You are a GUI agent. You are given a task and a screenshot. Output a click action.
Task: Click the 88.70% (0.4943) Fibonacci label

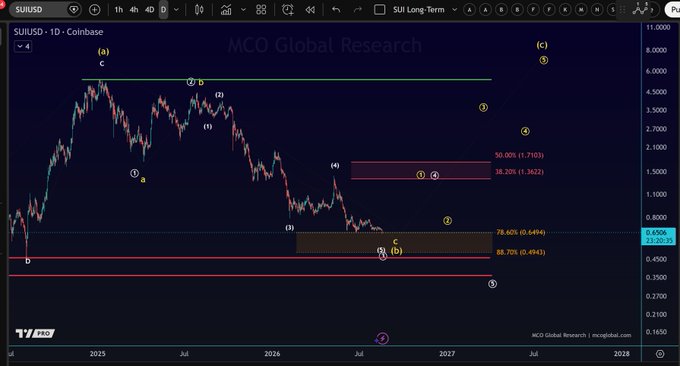[520, 252]
